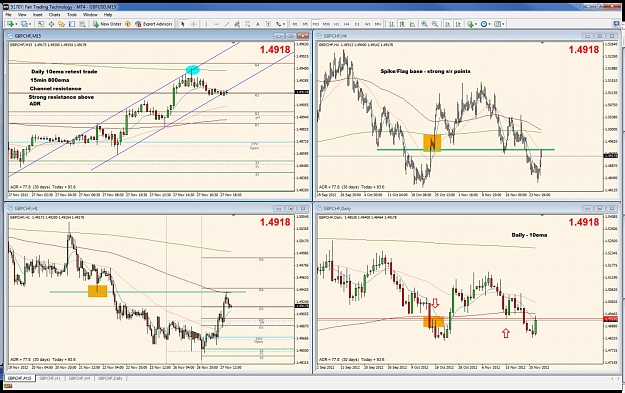Screen dimensions: 625x393
Task: Show the Market Watch window
Action: 41,24
